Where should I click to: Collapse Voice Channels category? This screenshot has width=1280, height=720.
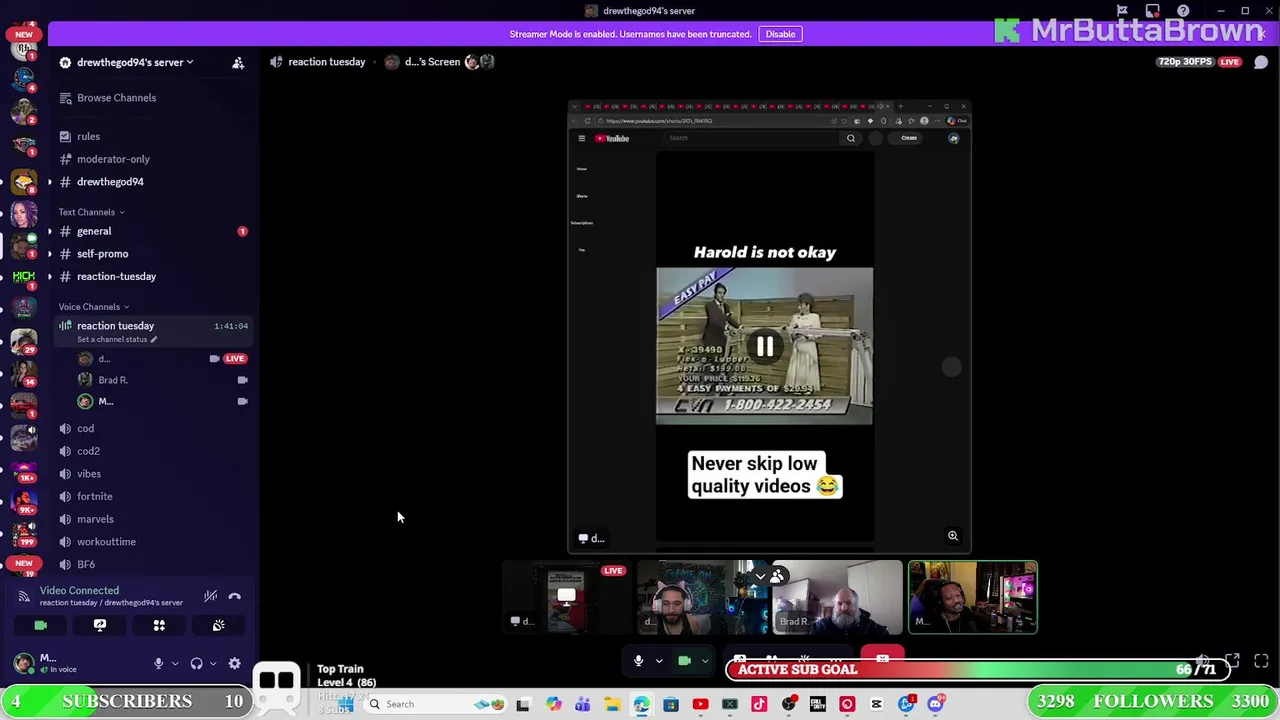pos(94,307)
